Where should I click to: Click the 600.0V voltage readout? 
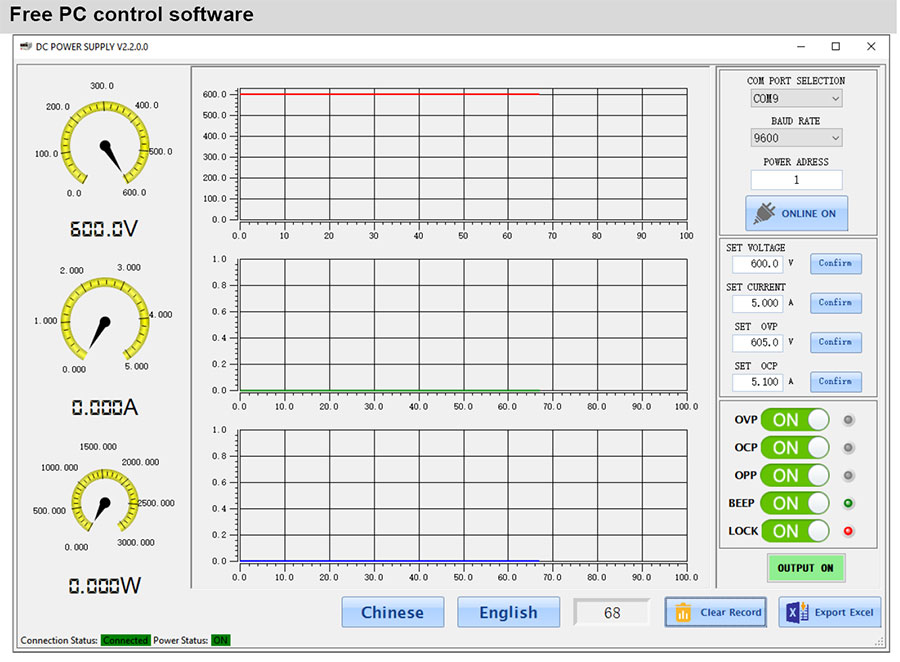104,229
